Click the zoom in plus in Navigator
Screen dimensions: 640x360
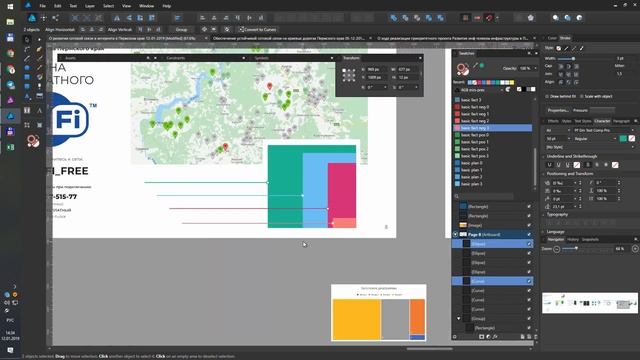click(635, 249)
